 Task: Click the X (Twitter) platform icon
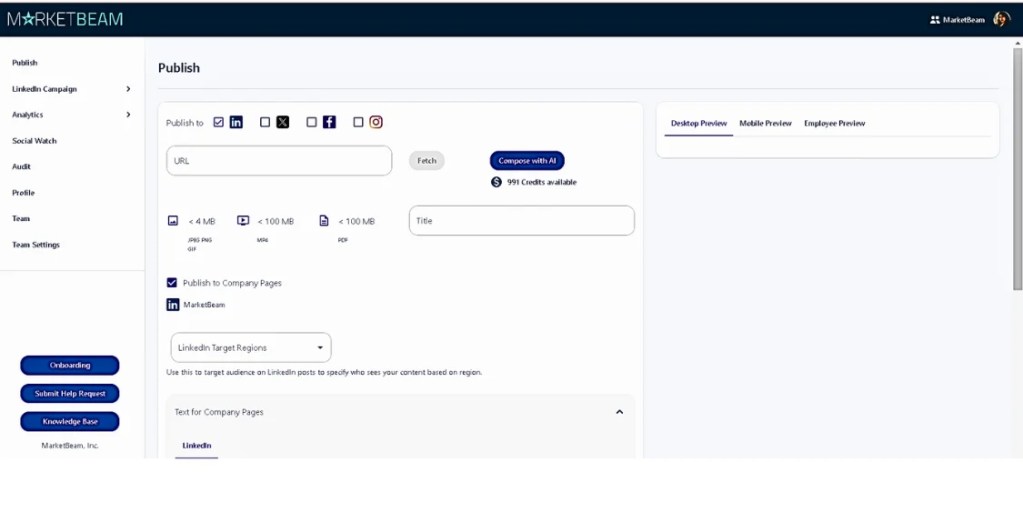pos(283,122)
